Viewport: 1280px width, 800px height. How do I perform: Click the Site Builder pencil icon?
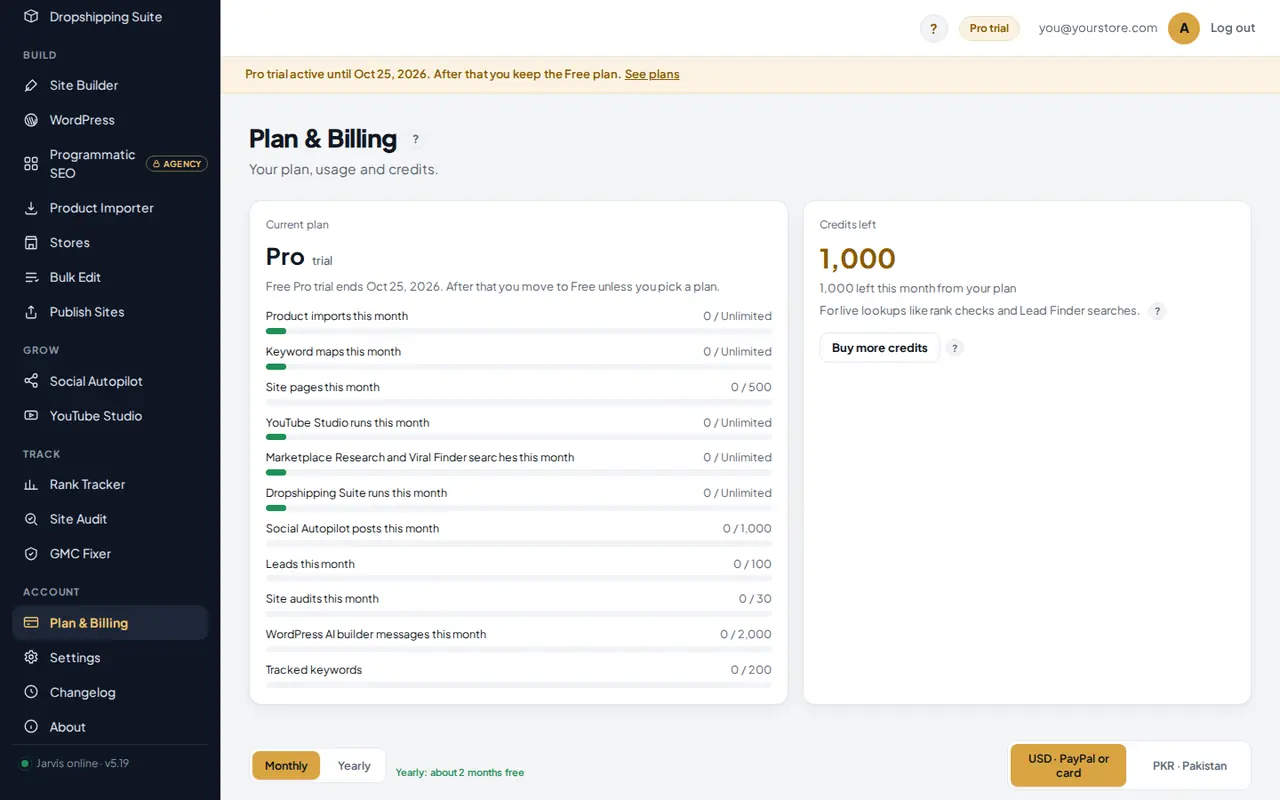31,86
